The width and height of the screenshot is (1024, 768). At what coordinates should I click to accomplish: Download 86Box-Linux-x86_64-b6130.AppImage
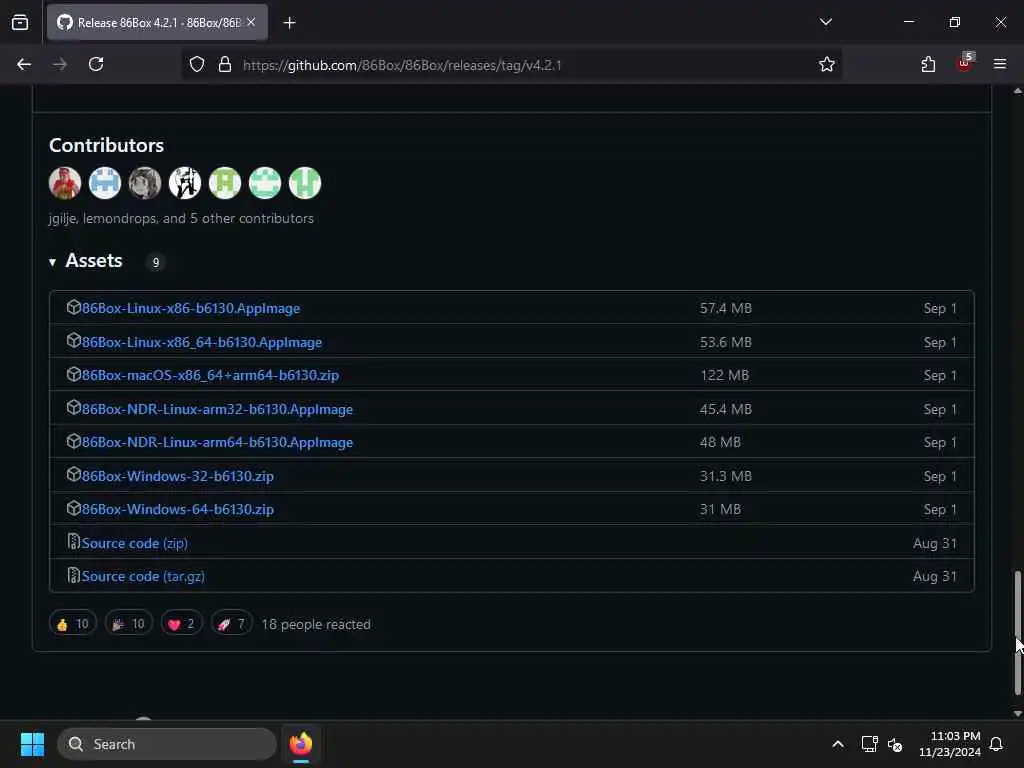[x=202, y=342]
